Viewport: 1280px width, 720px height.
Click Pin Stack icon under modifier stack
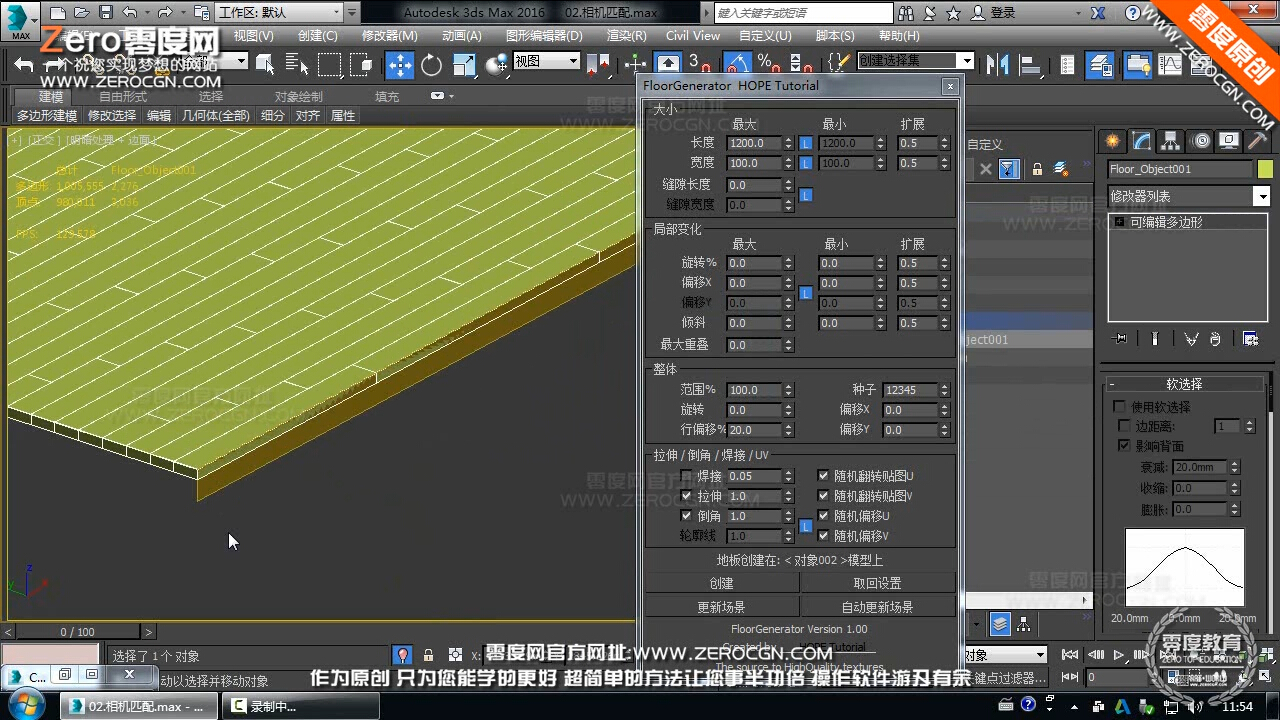1120,339
